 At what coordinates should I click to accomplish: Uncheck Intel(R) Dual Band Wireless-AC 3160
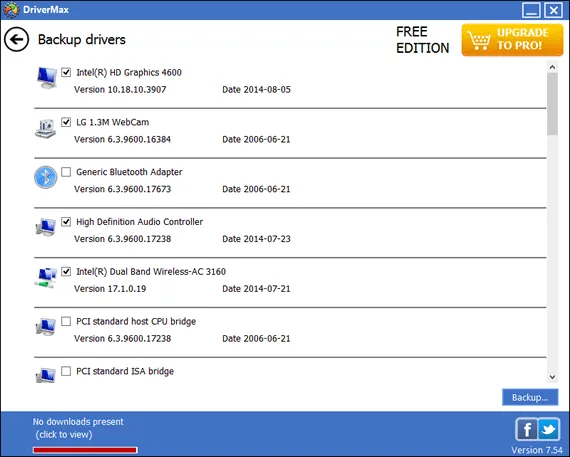[66, 271]
